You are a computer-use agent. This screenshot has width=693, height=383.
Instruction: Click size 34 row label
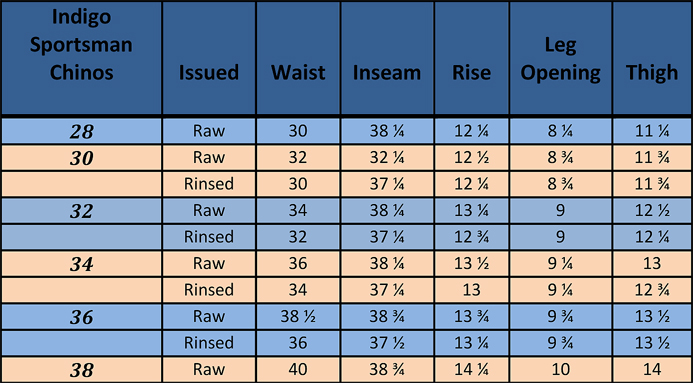coord(81,264)
